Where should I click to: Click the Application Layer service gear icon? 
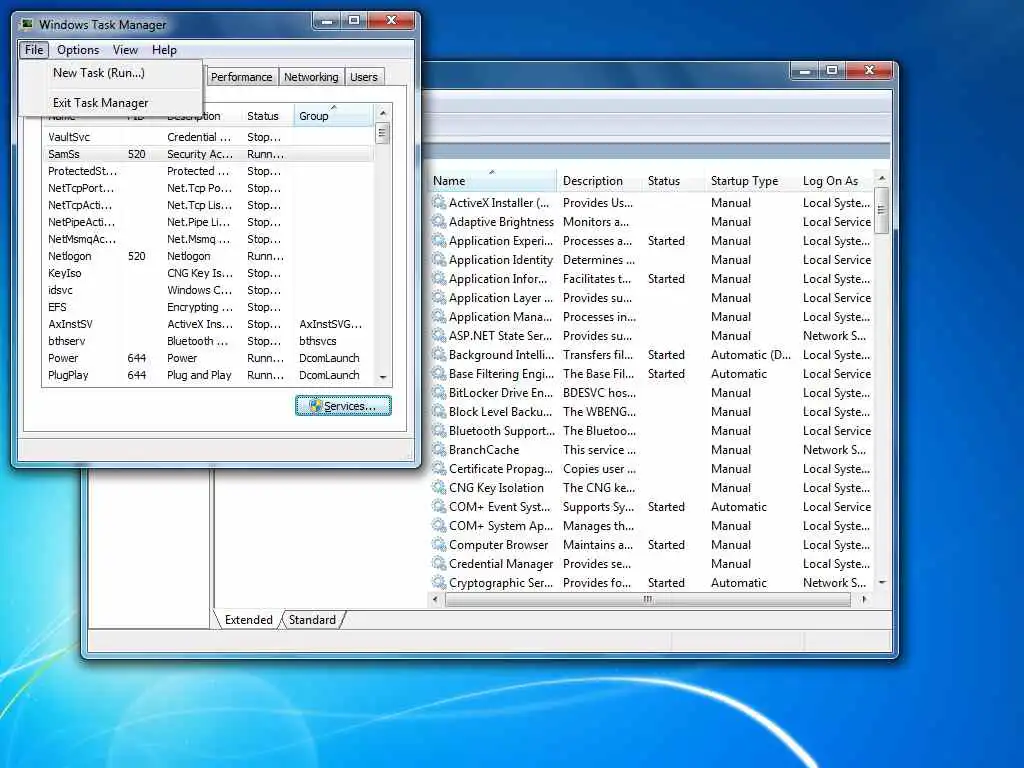tap(439, 297)
